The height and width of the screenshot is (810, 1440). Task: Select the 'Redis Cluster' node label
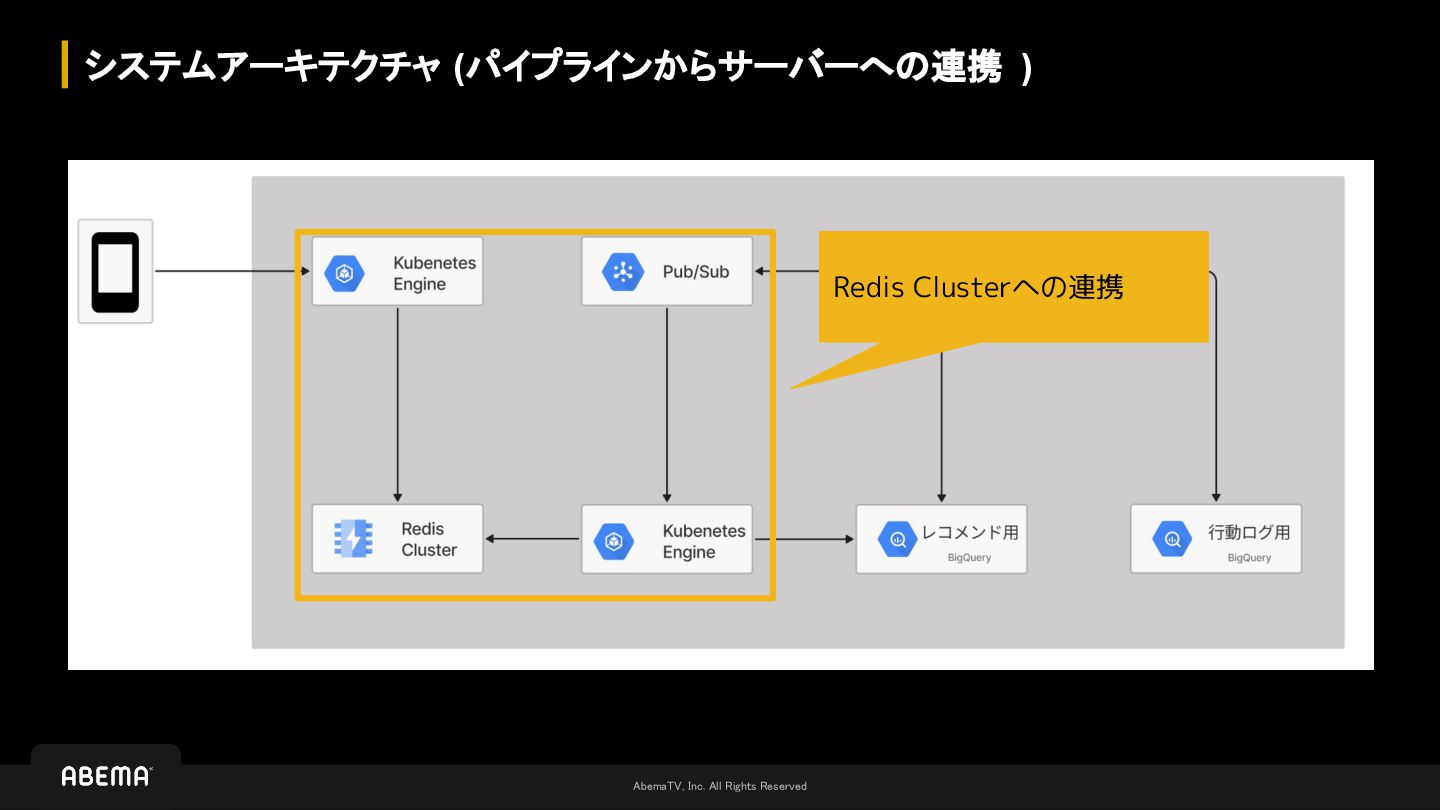429,539
